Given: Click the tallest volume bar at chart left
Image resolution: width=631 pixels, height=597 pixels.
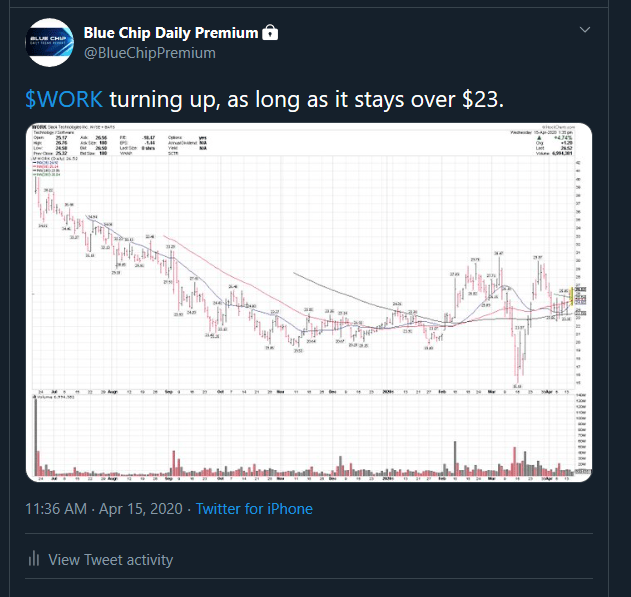Looking at the screenshot, I should click(x=35, y=436).
